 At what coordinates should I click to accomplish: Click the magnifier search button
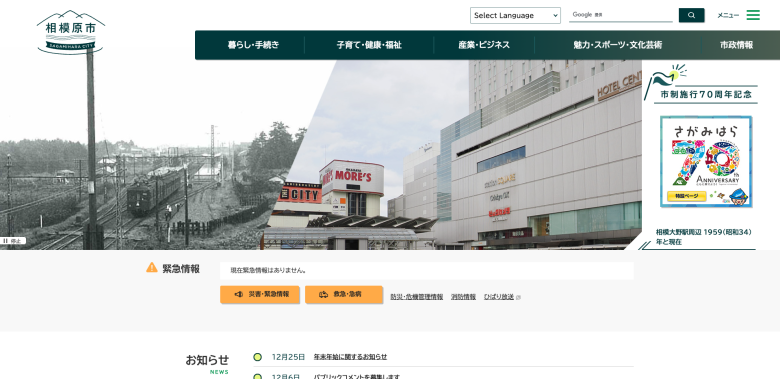(691, 15)
